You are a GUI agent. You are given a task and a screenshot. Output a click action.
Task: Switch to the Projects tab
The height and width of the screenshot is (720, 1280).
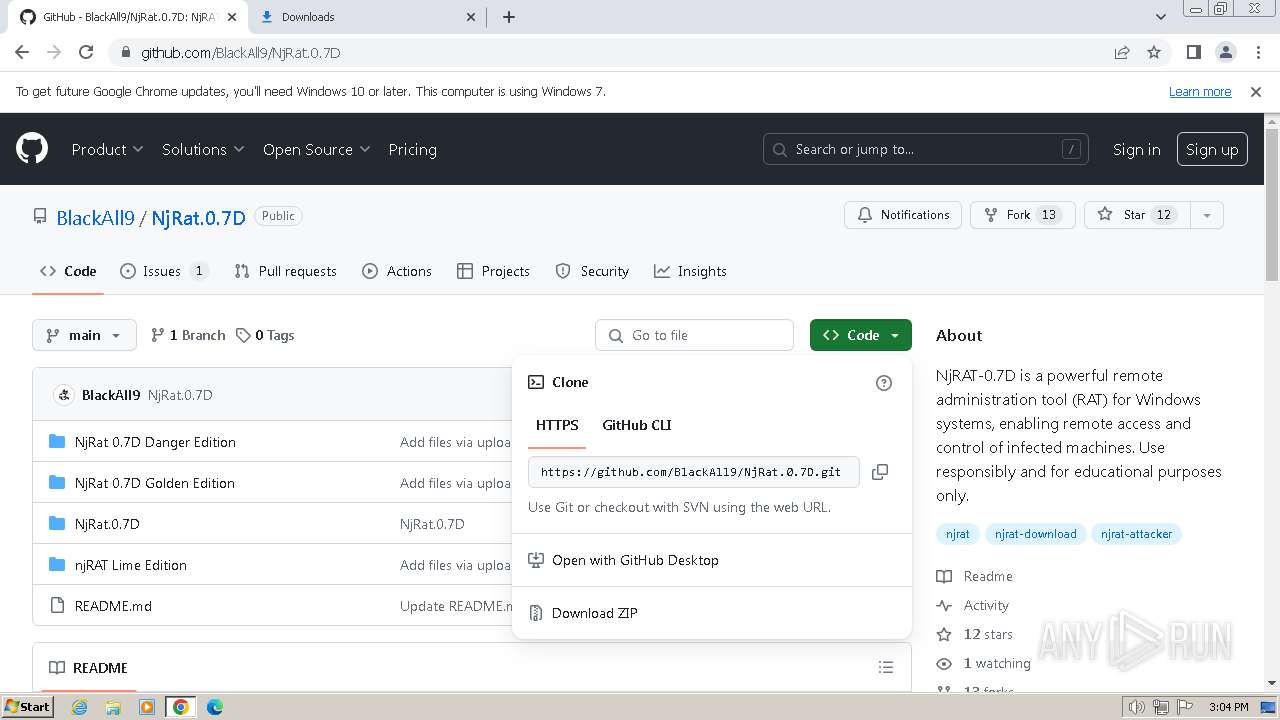493,271
